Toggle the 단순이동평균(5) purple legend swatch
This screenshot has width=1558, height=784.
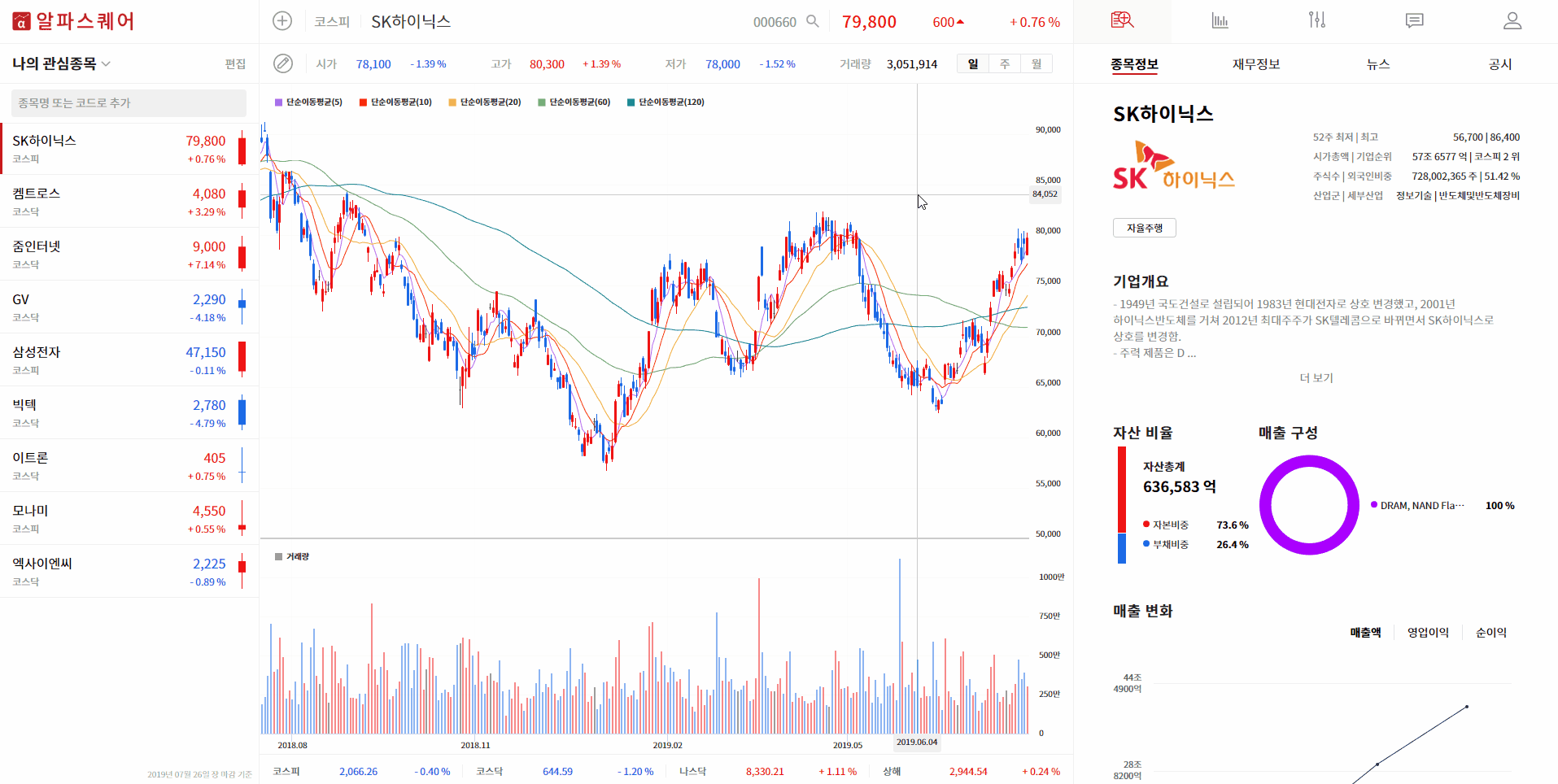tap(278, 102)
